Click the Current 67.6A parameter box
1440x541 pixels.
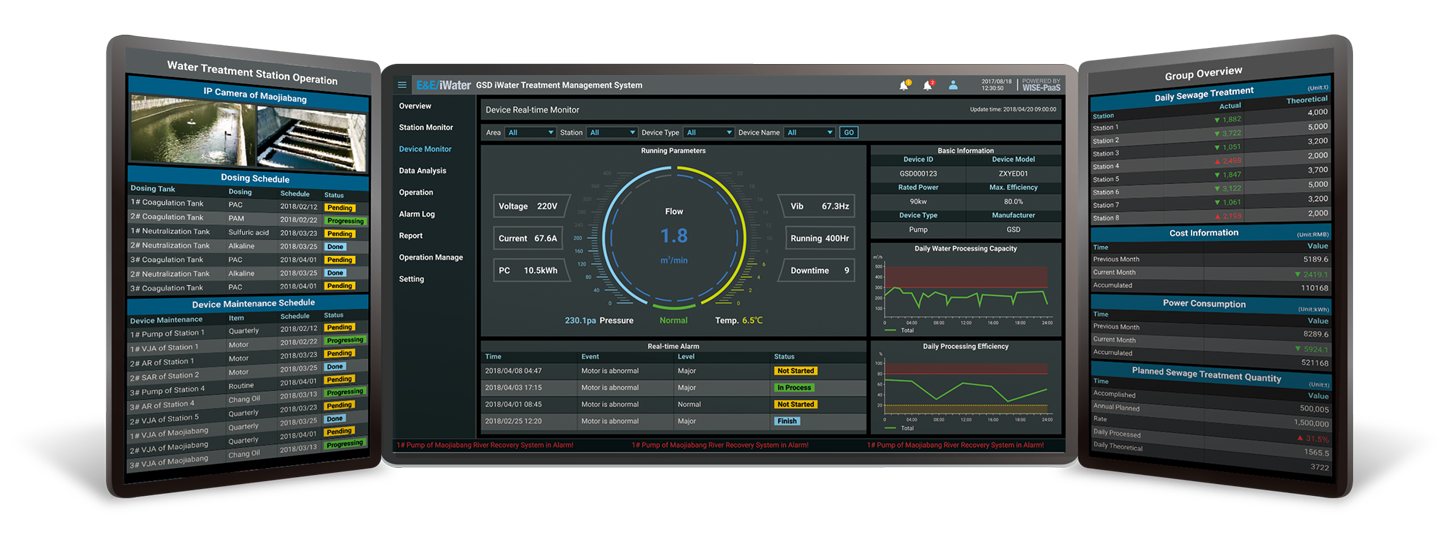click(528, 239)
